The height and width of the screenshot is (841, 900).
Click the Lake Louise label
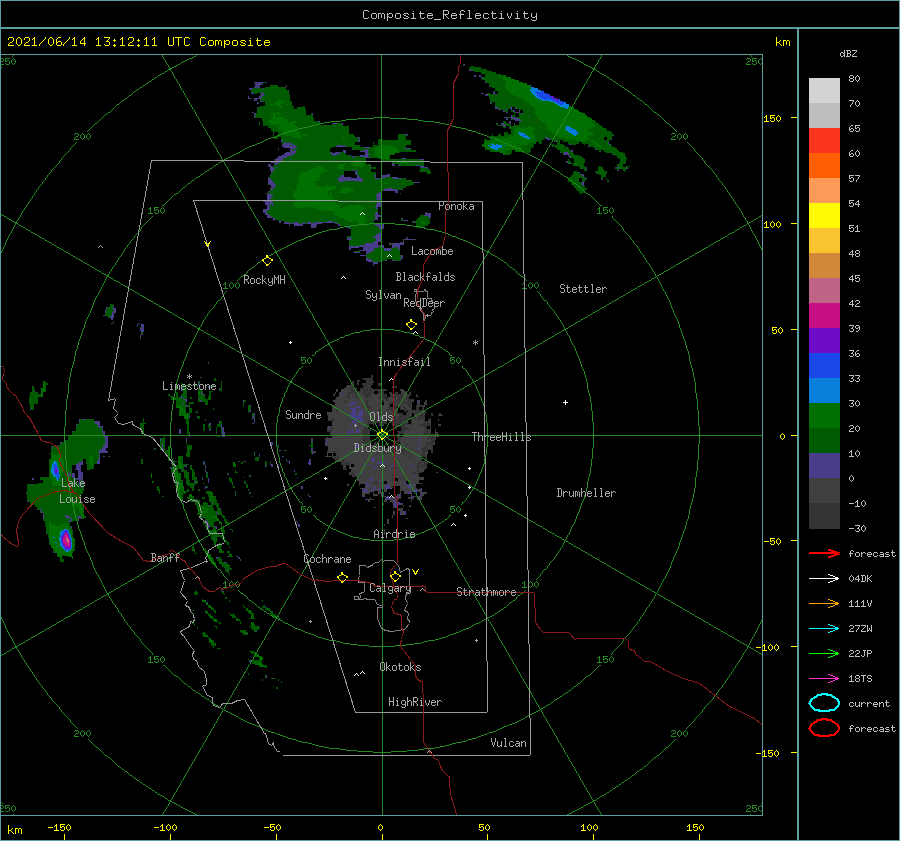(77, 491)
